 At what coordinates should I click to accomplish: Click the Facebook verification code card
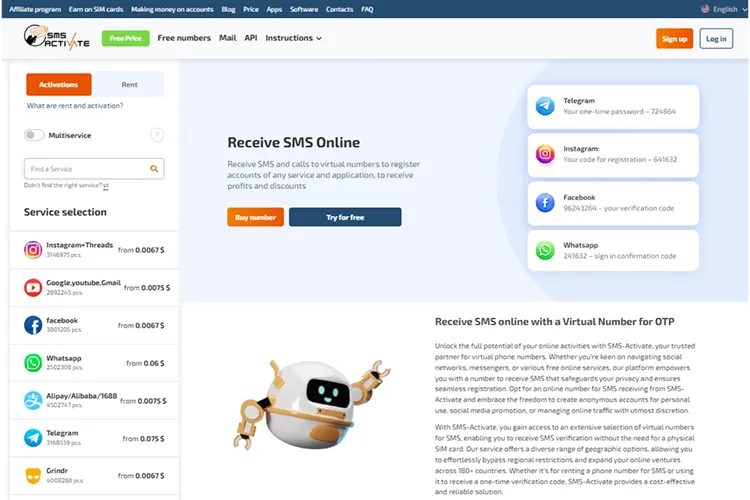point(613,203)
